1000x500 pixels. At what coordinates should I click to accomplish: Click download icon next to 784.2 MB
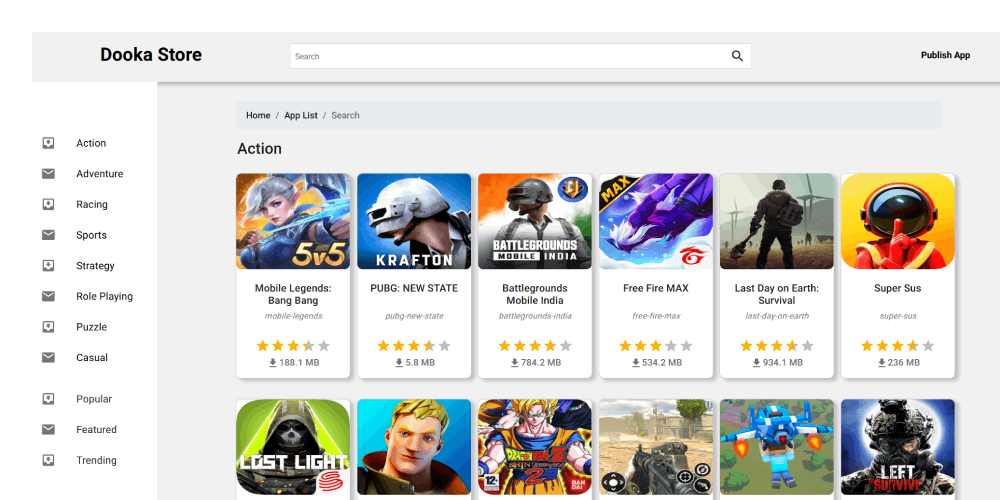[515, 362]
